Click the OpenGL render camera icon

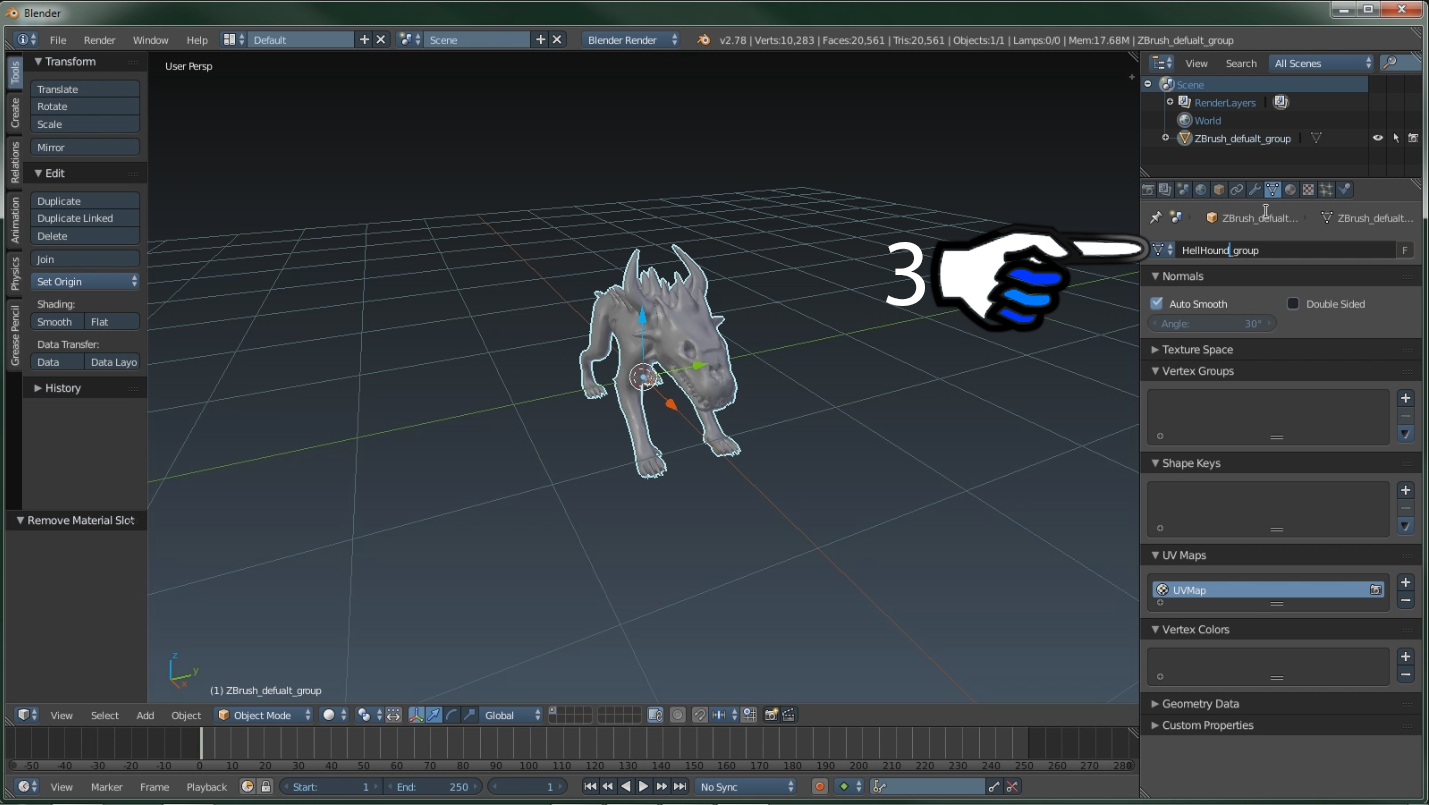(x=772, y=715)
